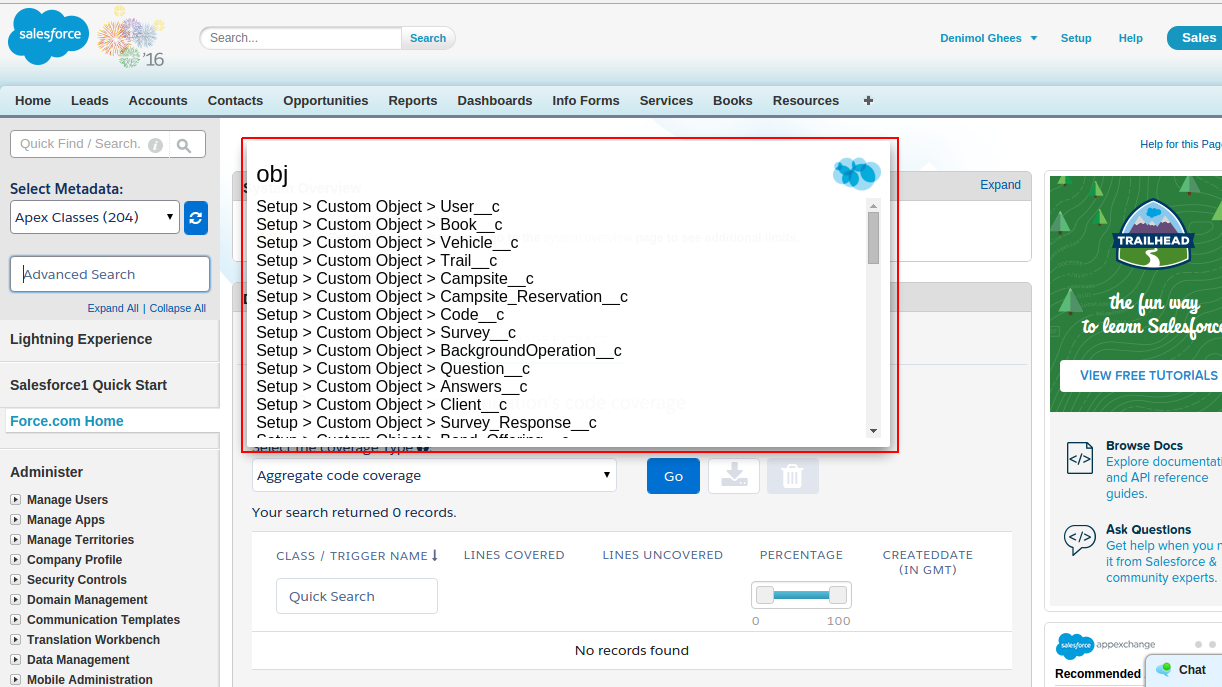Image resolution: width=1222 pixels, height=687 pixels.
Task: Open the Info Forms tab
Action: [586, 101]
